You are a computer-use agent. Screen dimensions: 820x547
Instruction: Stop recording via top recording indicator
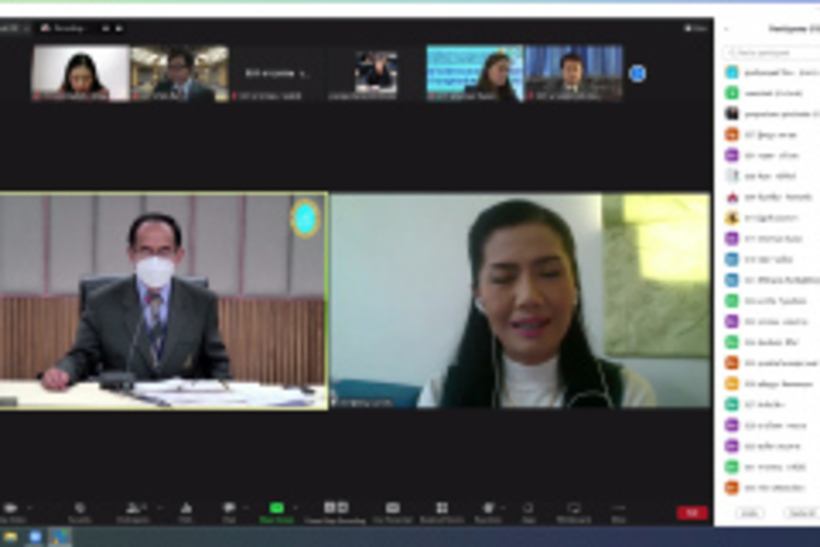119,28
